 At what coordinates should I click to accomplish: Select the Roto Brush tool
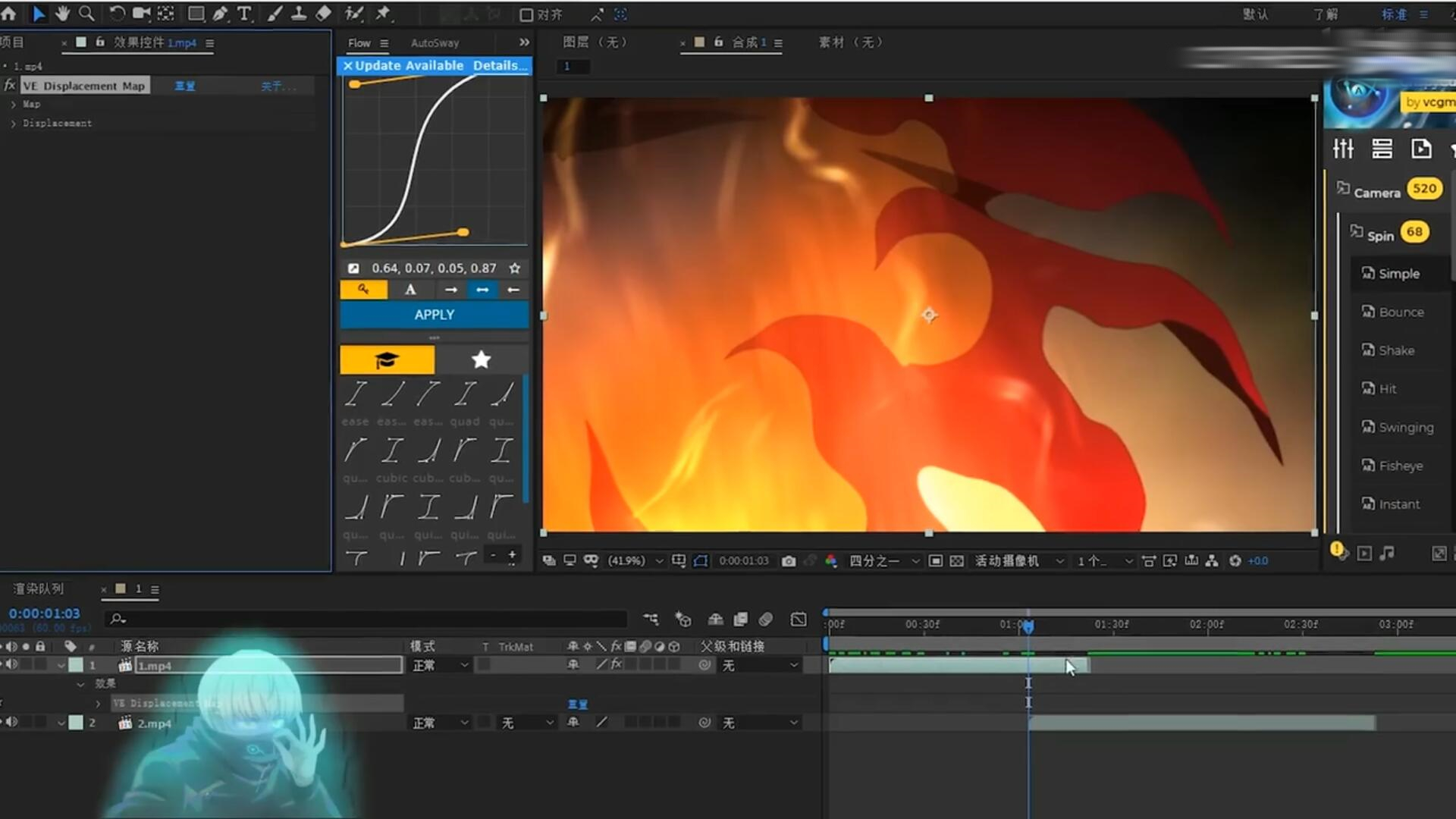tap(354, 14)
